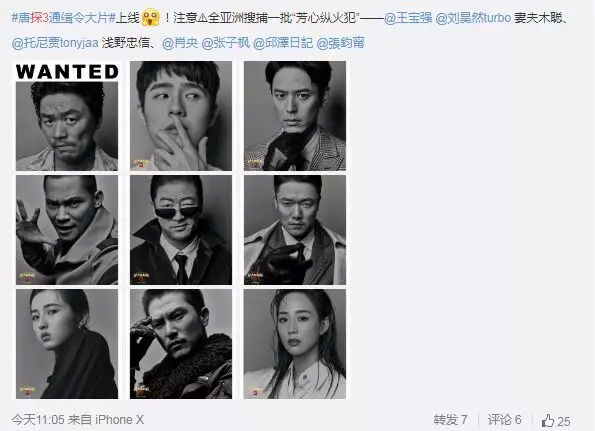Open @王宝强 mention link
This screenshot has width=595, height=431.
pos(408,18)
